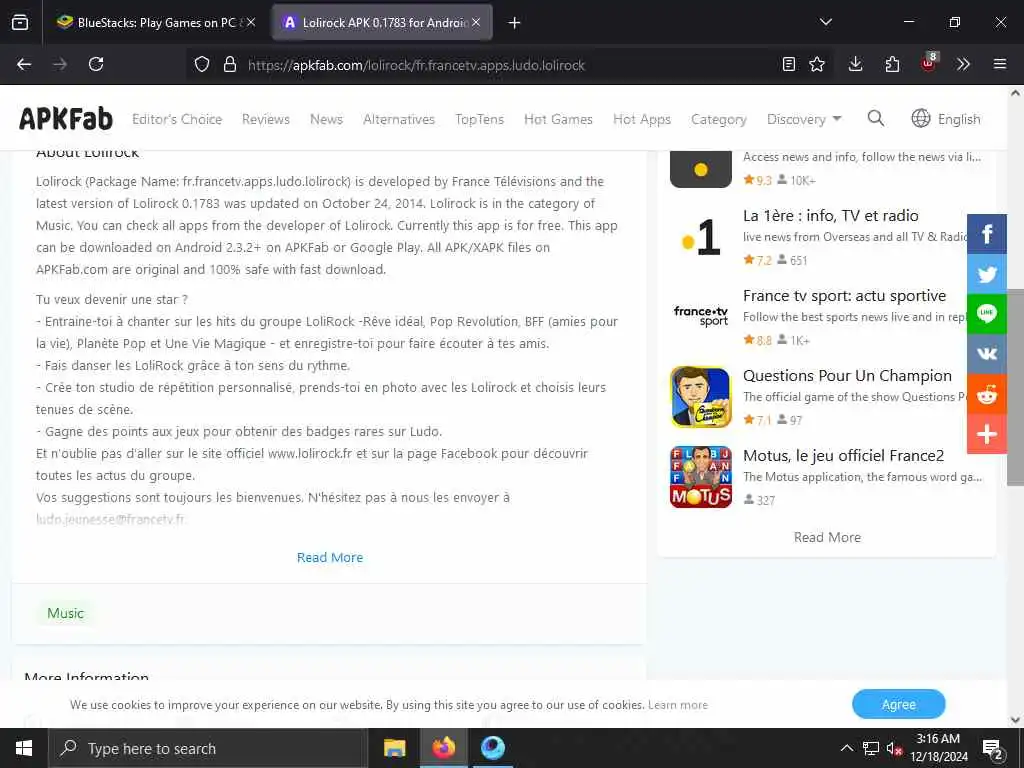The image size is (1024, 768).
Task: Open the downloads panel
Action: (856, 64)
